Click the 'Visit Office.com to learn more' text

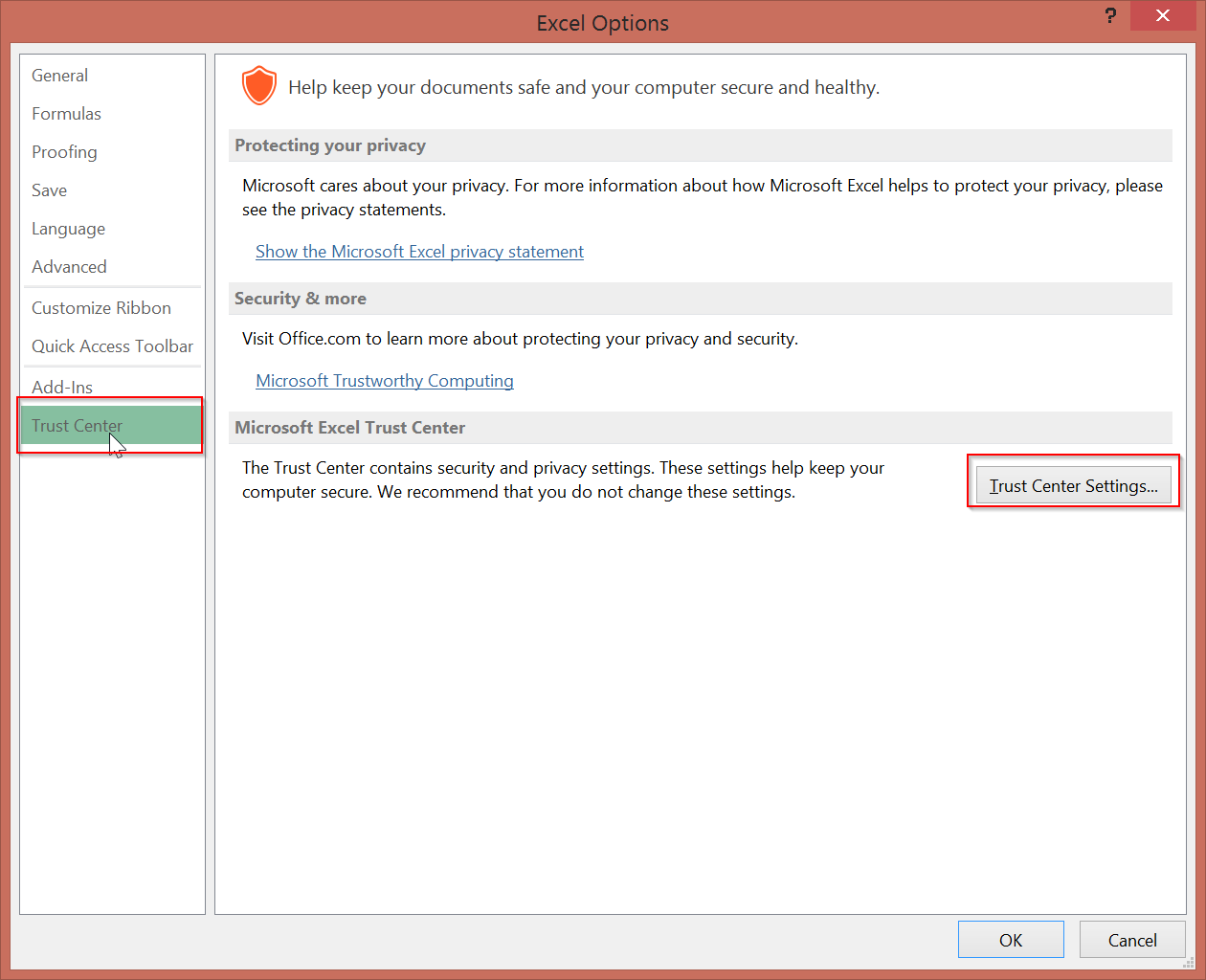tap(520, 339)
